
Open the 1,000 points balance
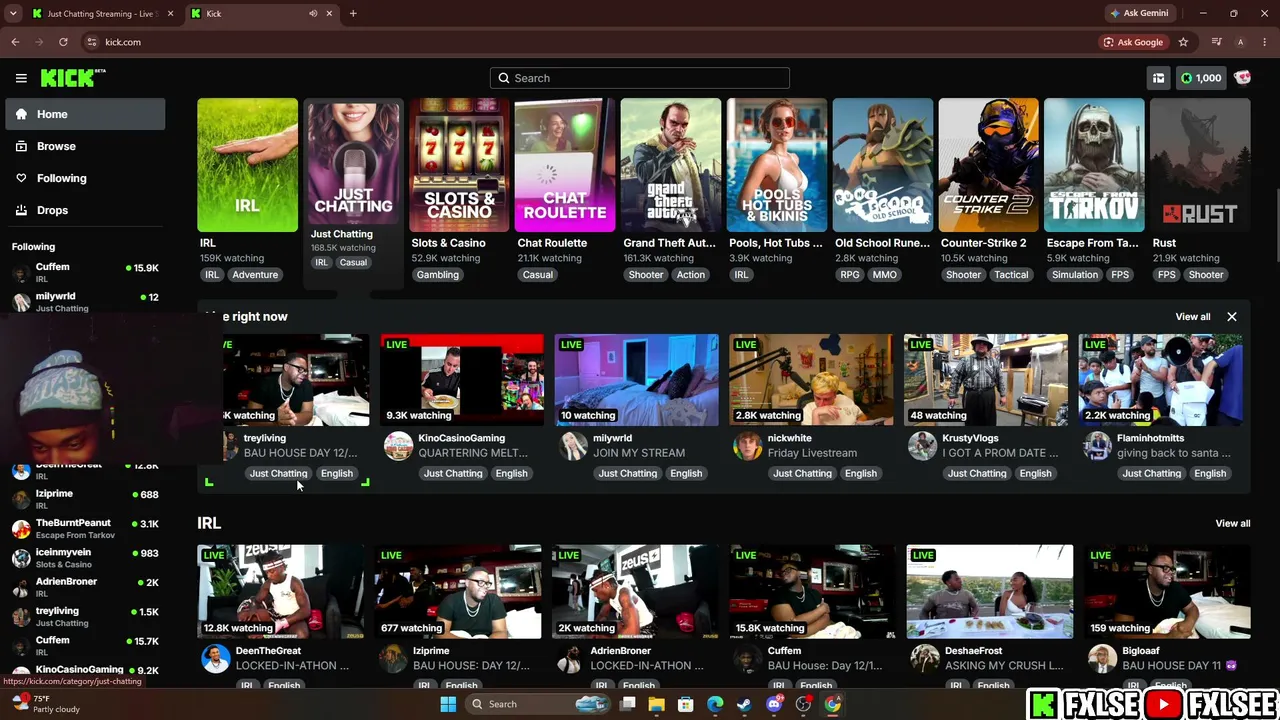point(1201,78)
